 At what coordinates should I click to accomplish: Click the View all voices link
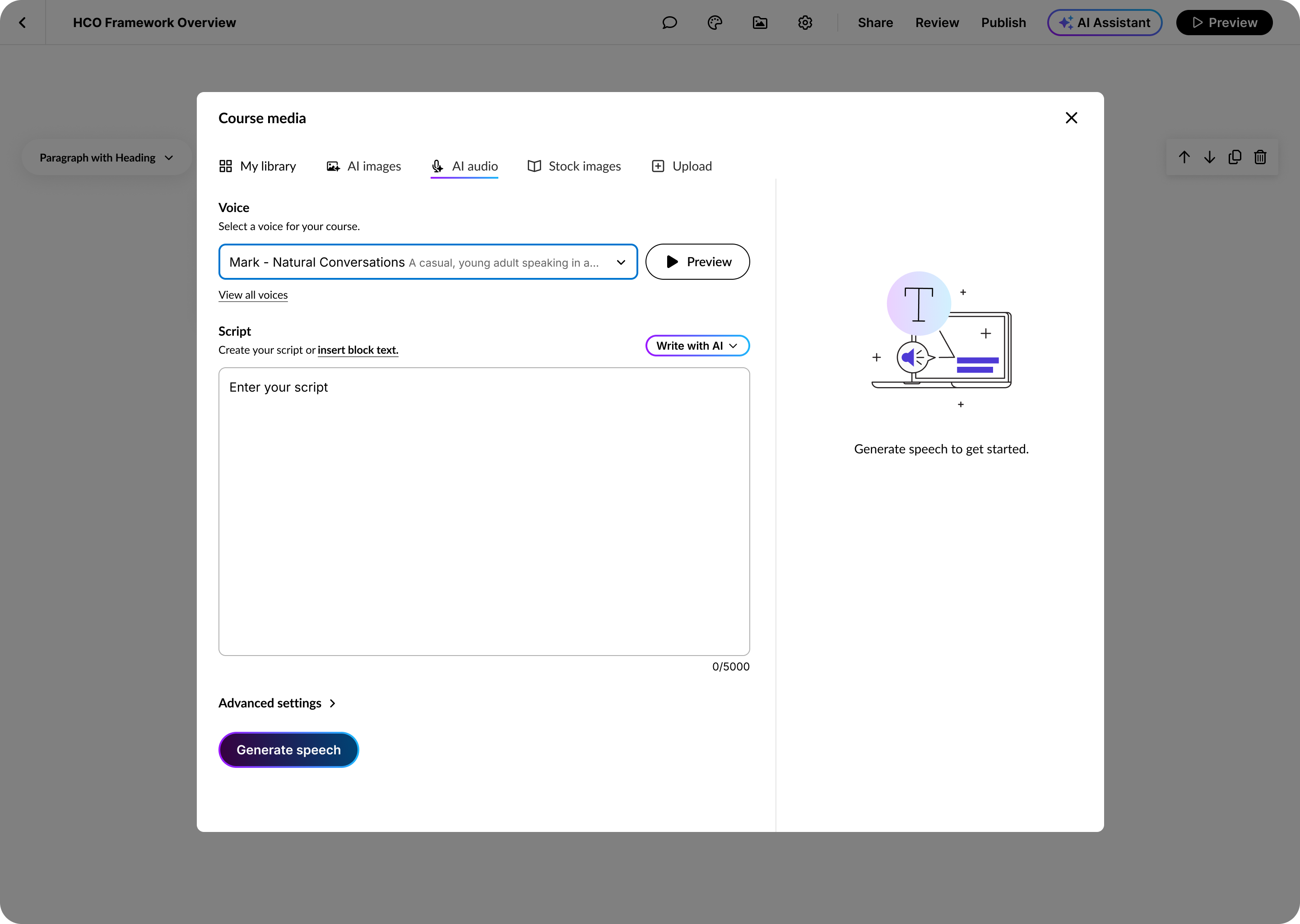pos(253,295)
